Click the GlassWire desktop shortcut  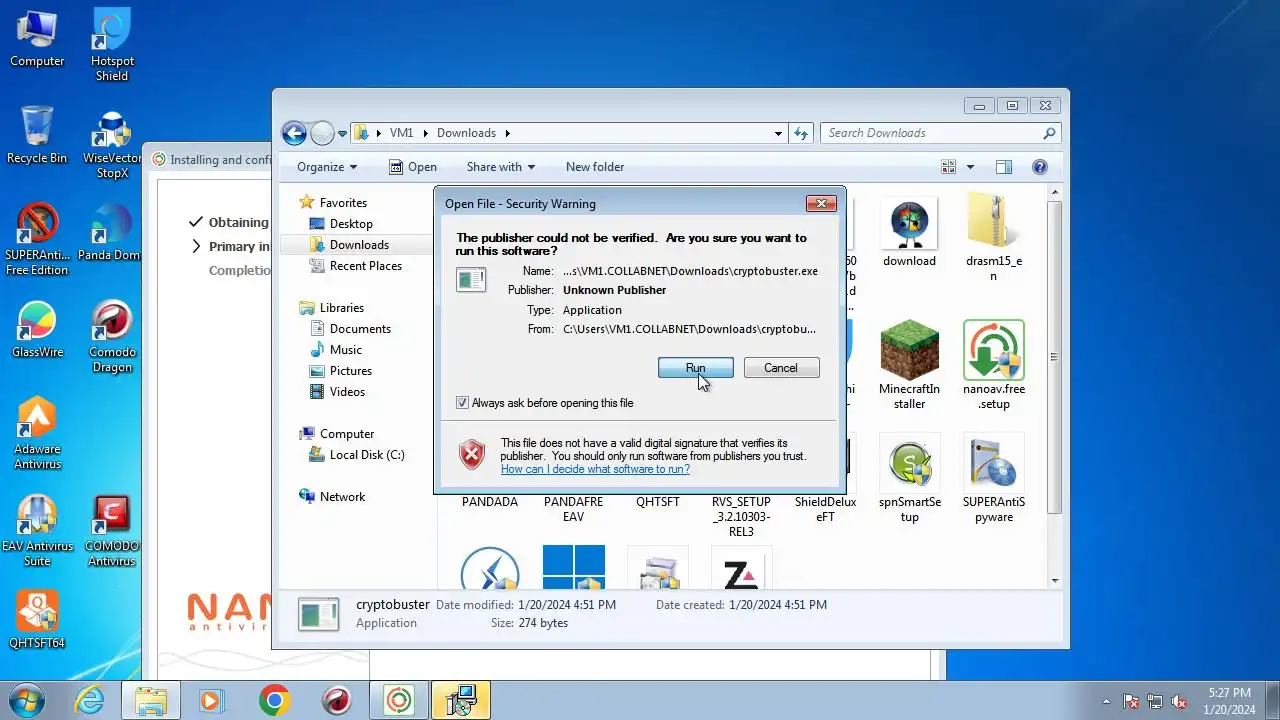coord(37,330)
